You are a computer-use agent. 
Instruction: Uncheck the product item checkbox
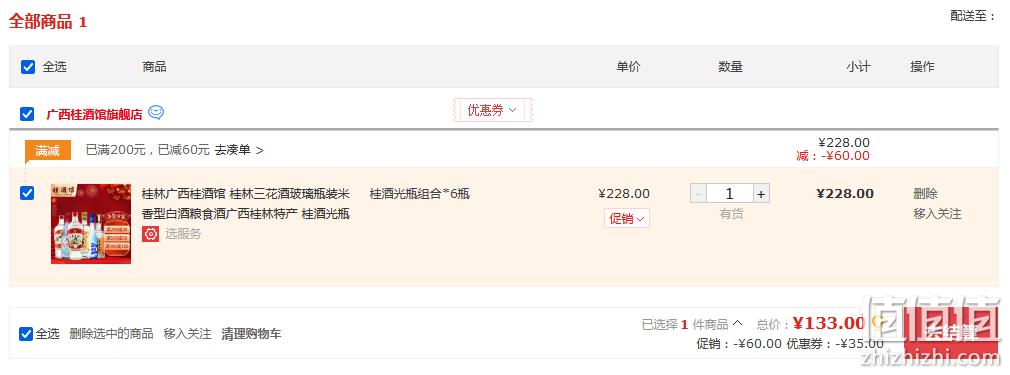(x=27, y=193)
